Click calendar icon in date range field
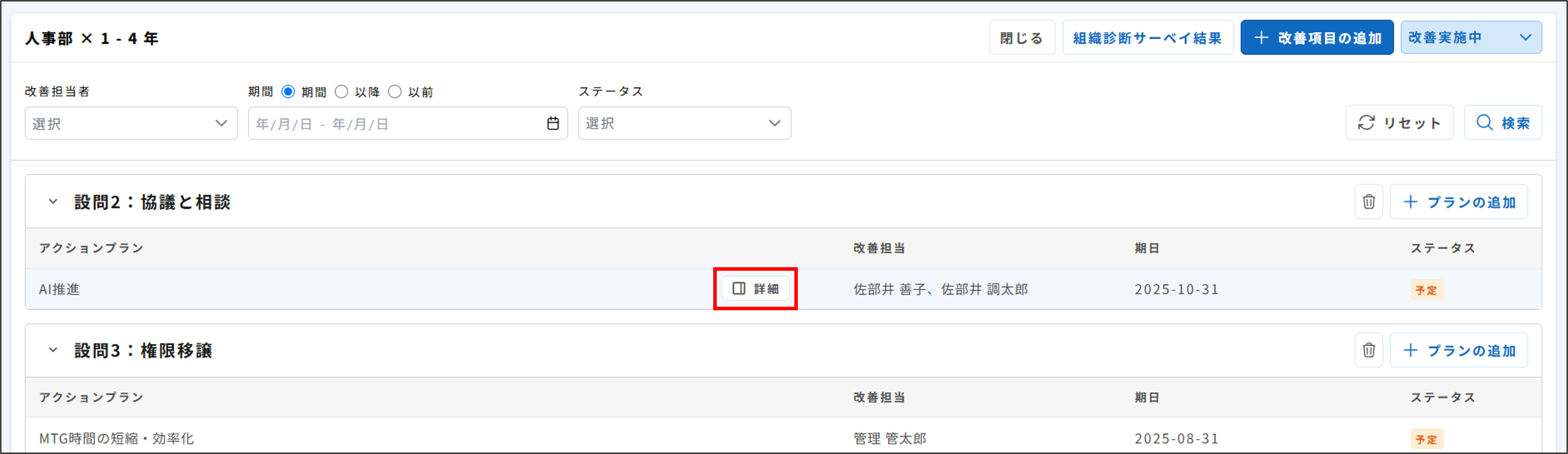The width and height of the screenshot is (1568, 454). click(x=552, y=123)
